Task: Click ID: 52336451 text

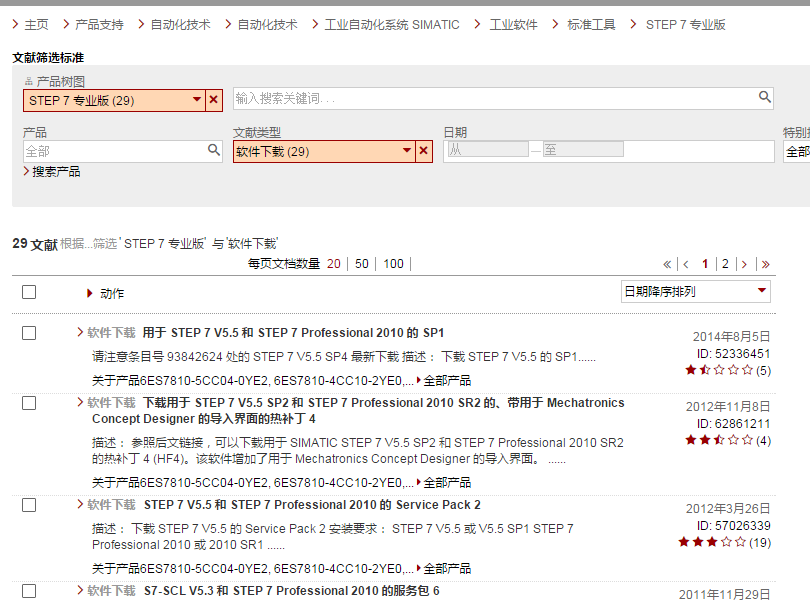Action: click(734, 354)
